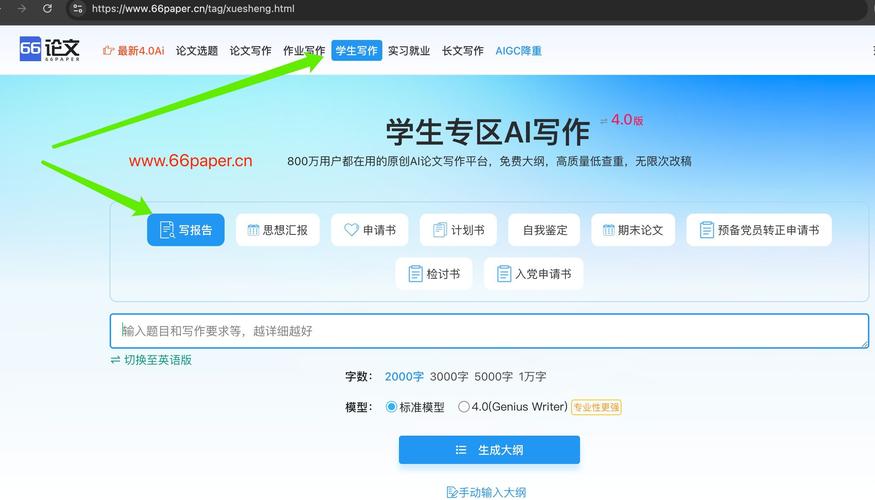Viewport: 875px width, 500px height.
Task: Open 长文写作 navigation item
Action: click(x=463, y=51)
